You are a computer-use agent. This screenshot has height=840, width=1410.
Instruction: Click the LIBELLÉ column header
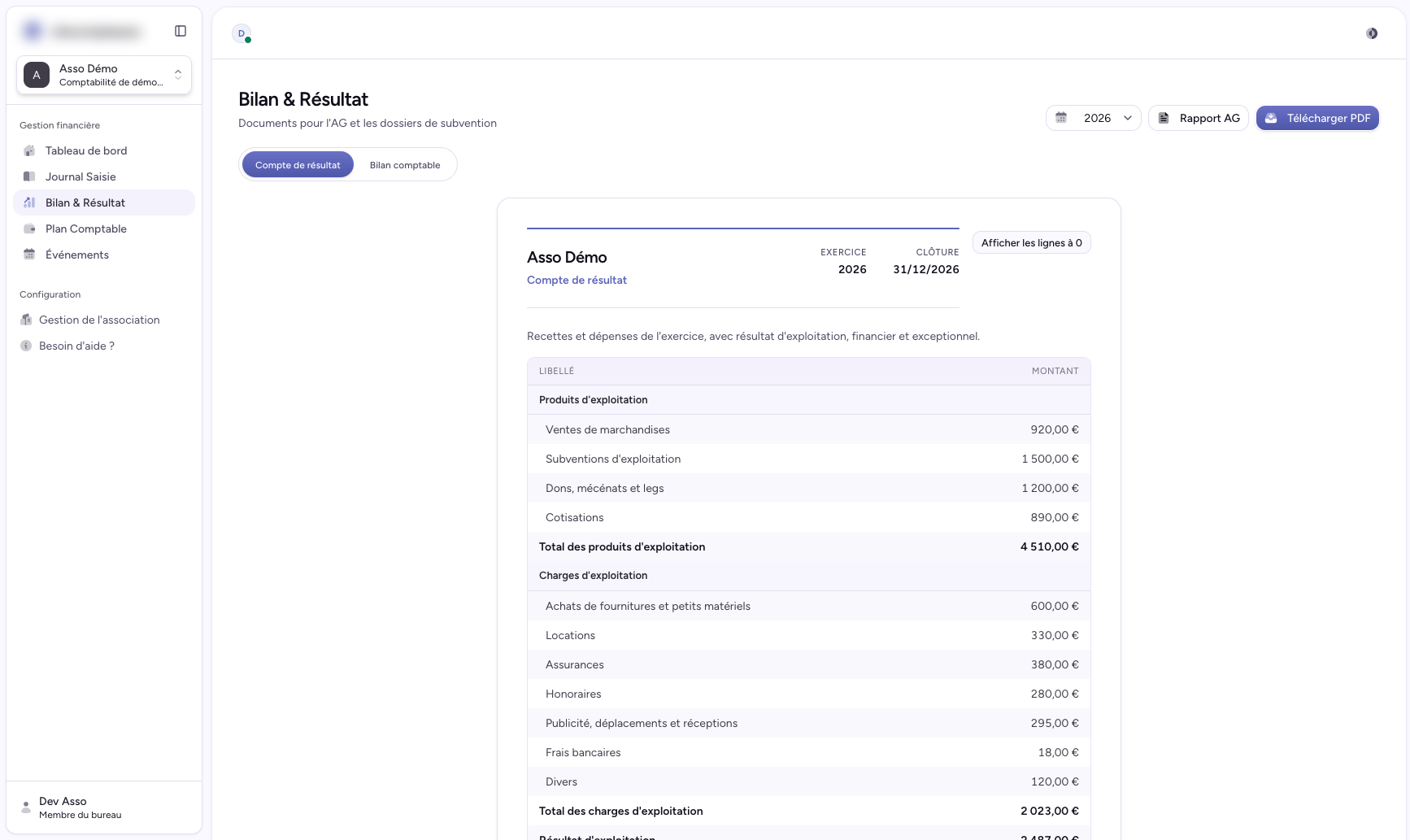(x=556, y=371)
